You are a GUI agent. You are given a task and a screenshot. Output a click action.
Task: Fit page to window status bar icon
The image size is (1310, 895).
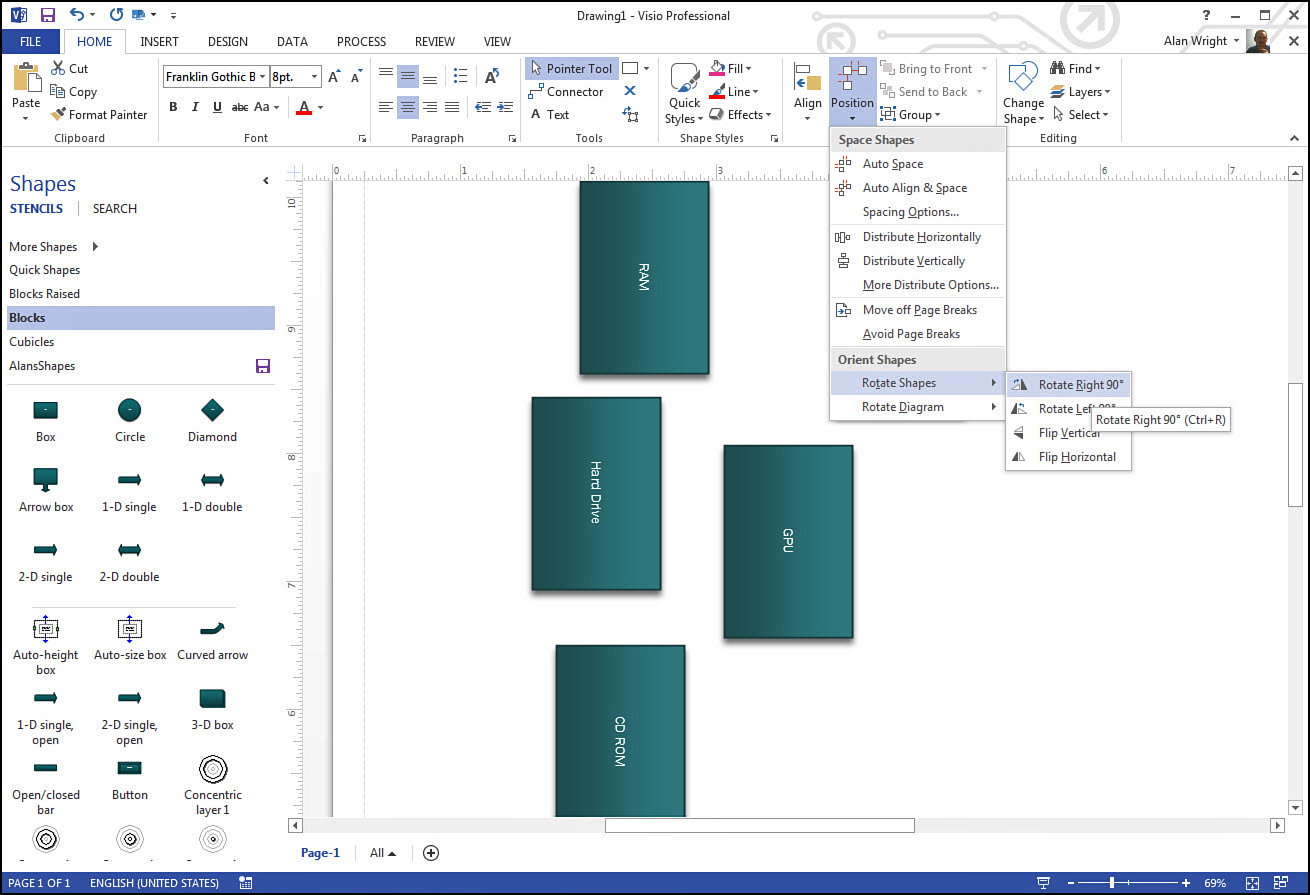1253,883
